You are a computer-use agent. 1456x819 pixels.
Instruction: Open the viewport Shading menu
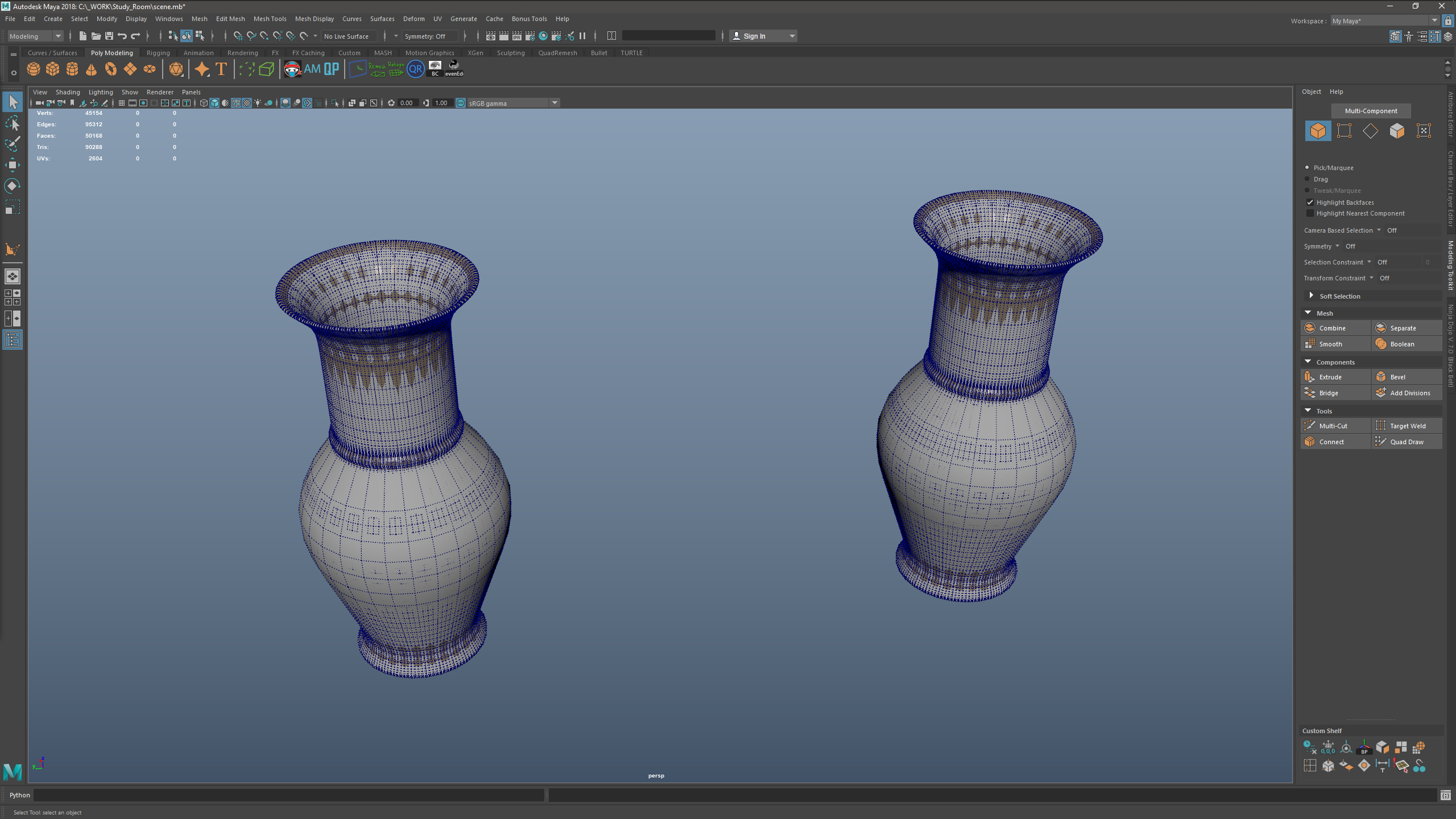pos(68,92)
